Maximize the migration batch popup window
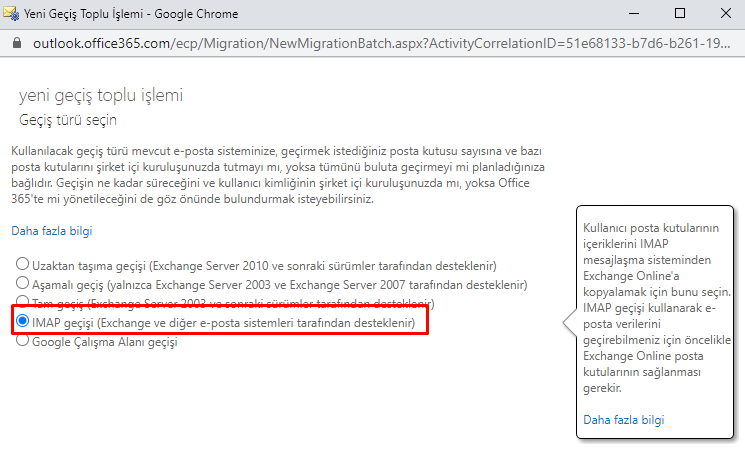The height and width of the screenshot is (455, 745). 679,14
